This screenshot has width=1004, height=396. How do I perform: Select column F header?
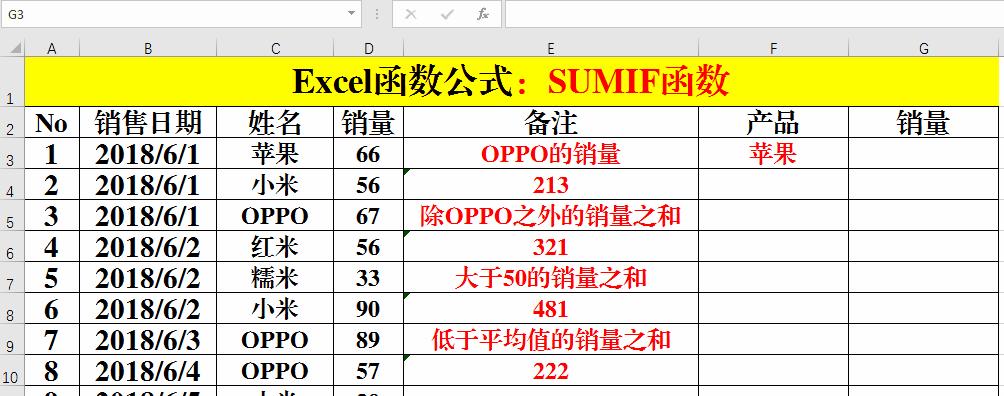click(x=773, y=48)
